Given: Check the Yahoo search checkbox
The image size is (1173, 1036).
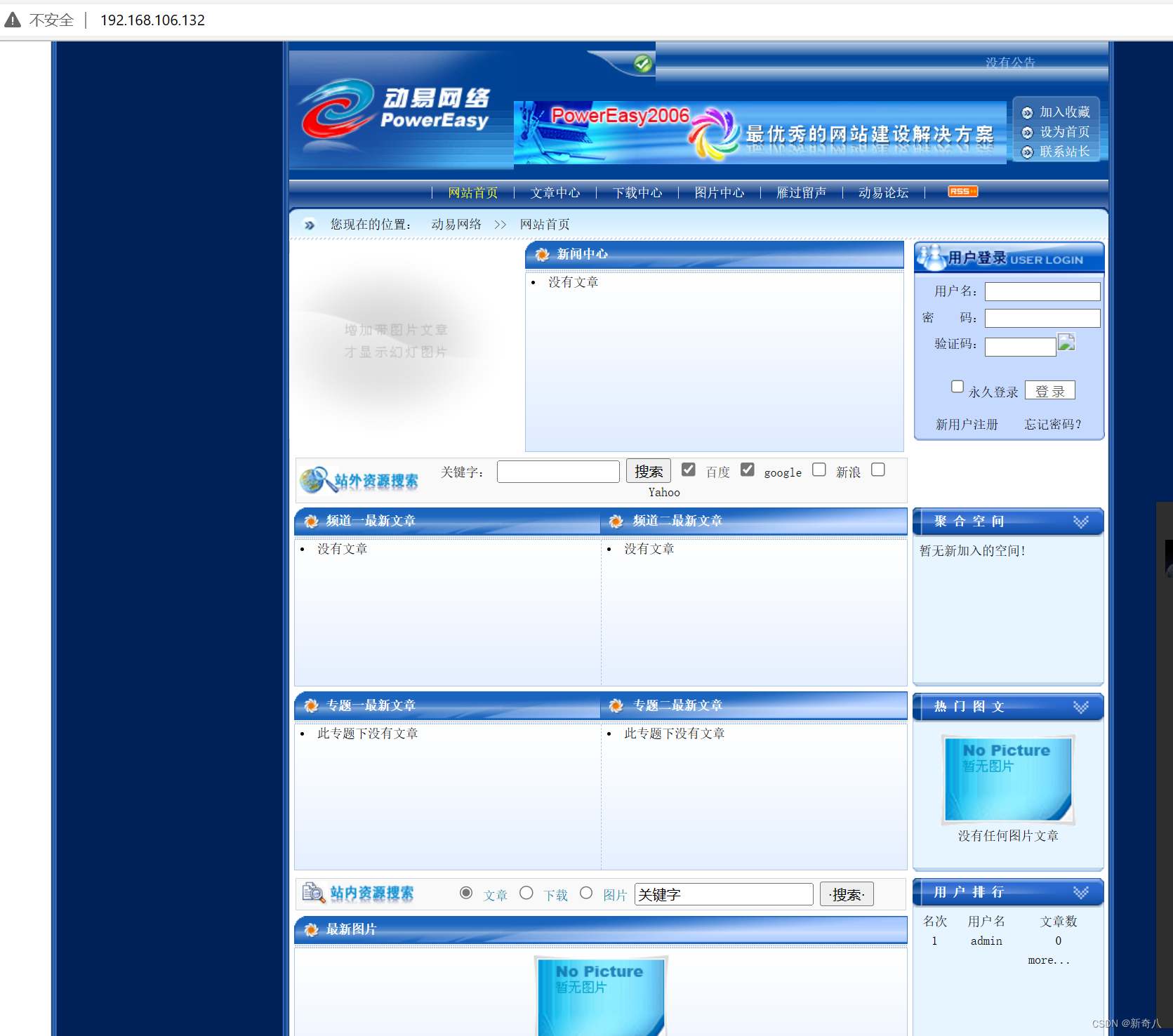Looking at the screenshot, I should tap(878, 470).
